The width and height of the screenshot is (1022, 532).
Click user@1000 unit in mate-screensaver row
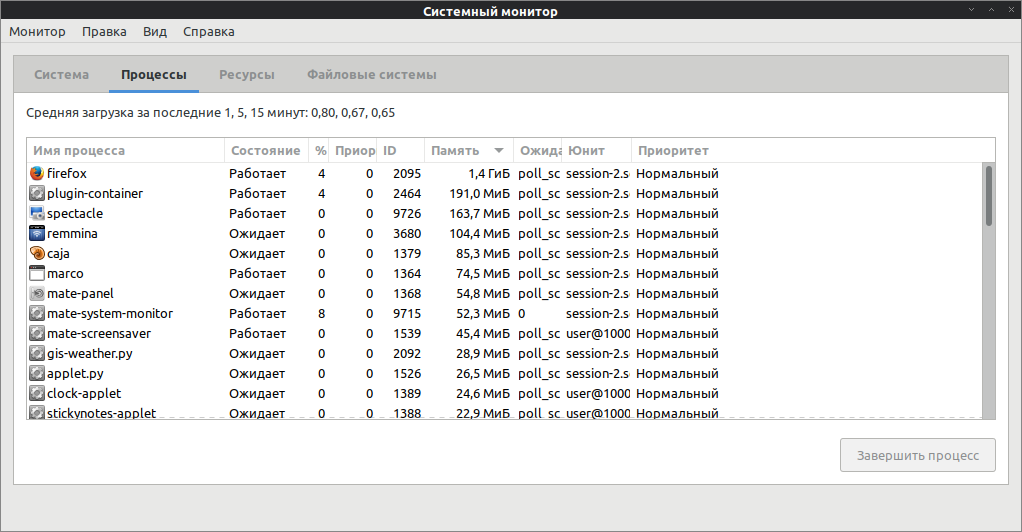tap(598, 333)
